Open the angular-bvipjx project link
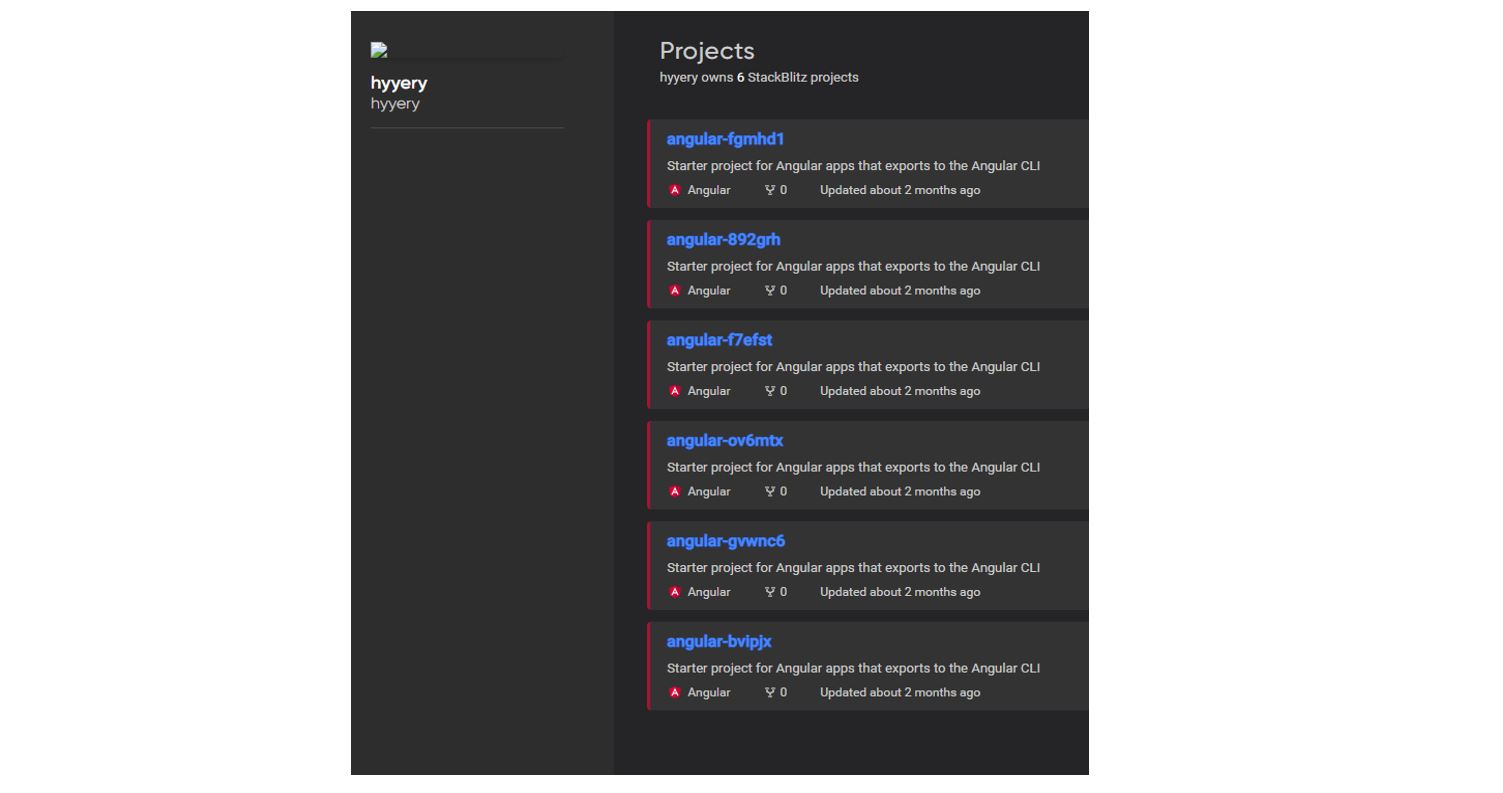This screenshot has height=793, width=1503. [719, 642]
